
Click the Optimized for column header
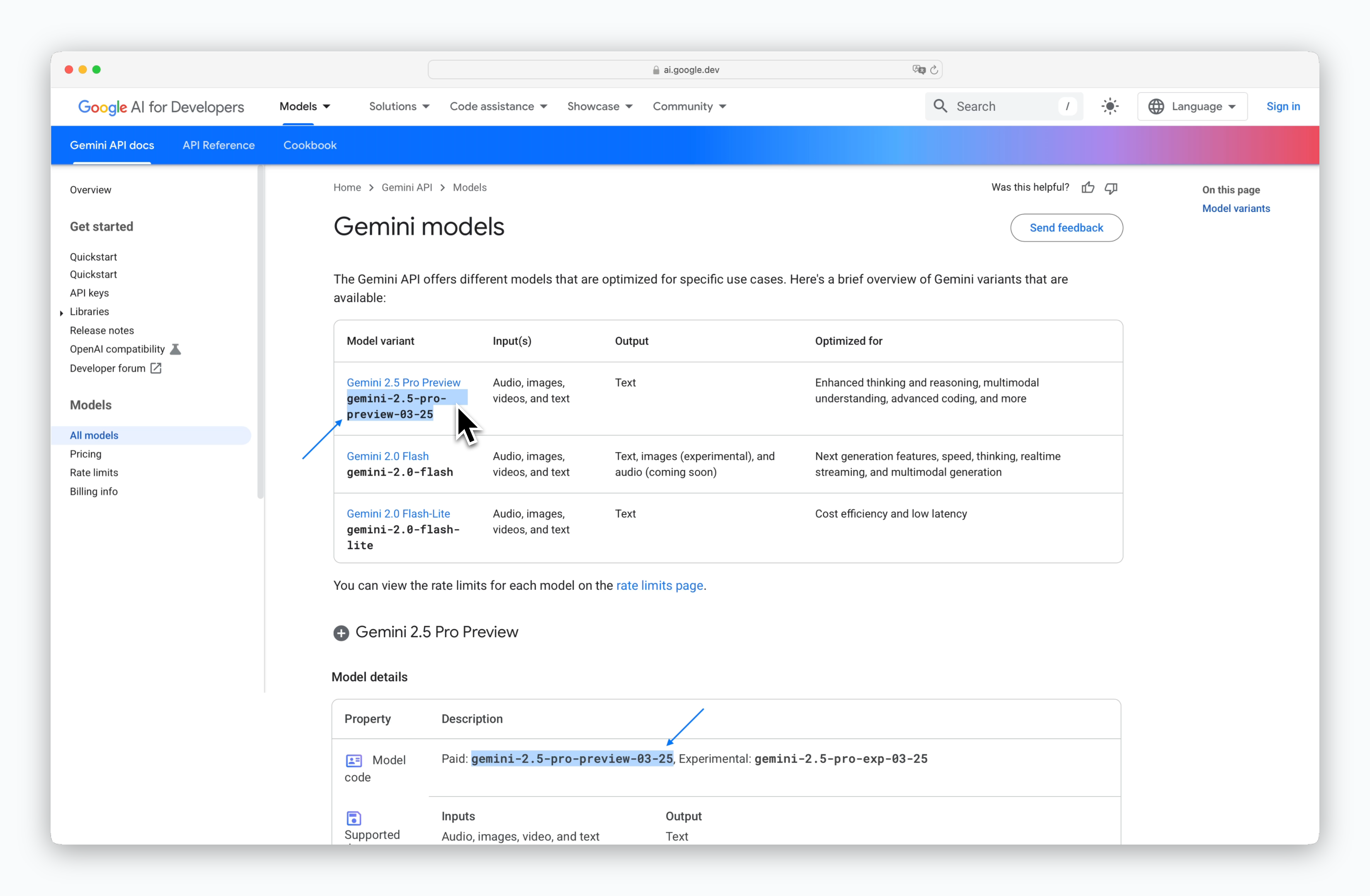pos(848,341)
